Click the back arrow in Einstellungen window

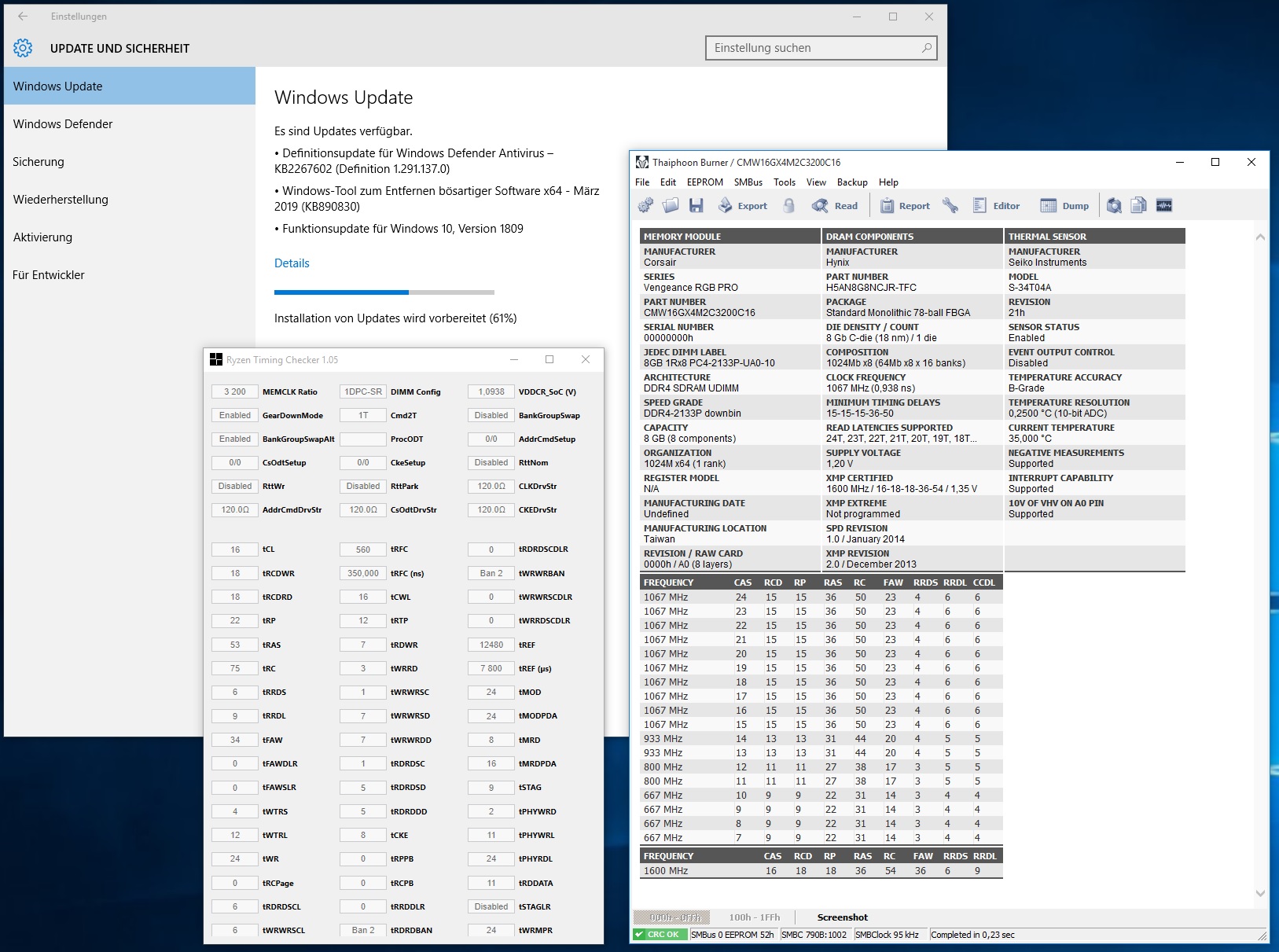point(23,17)
